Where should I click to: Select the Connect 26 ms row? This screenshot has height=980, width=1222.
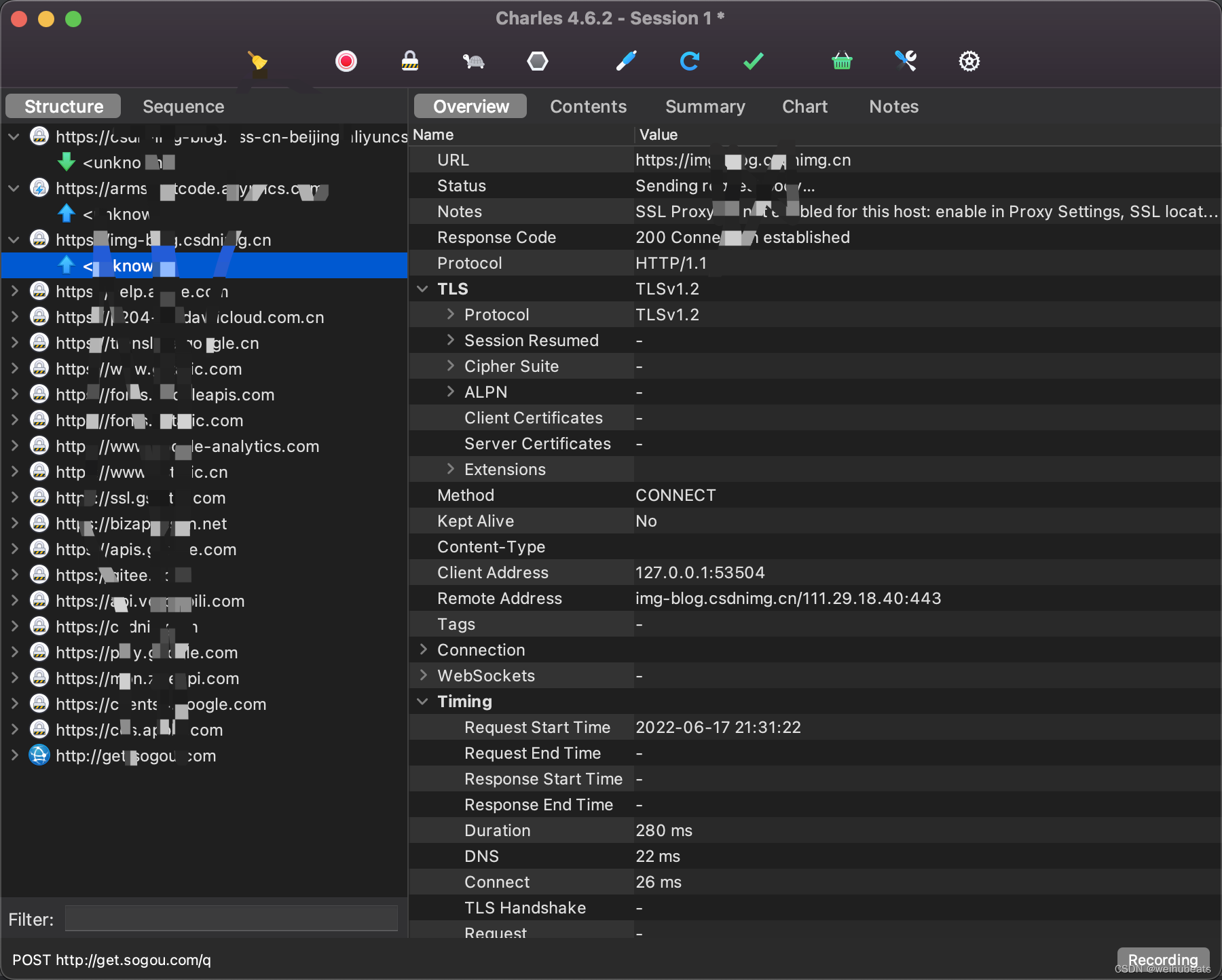click(815, 882)
